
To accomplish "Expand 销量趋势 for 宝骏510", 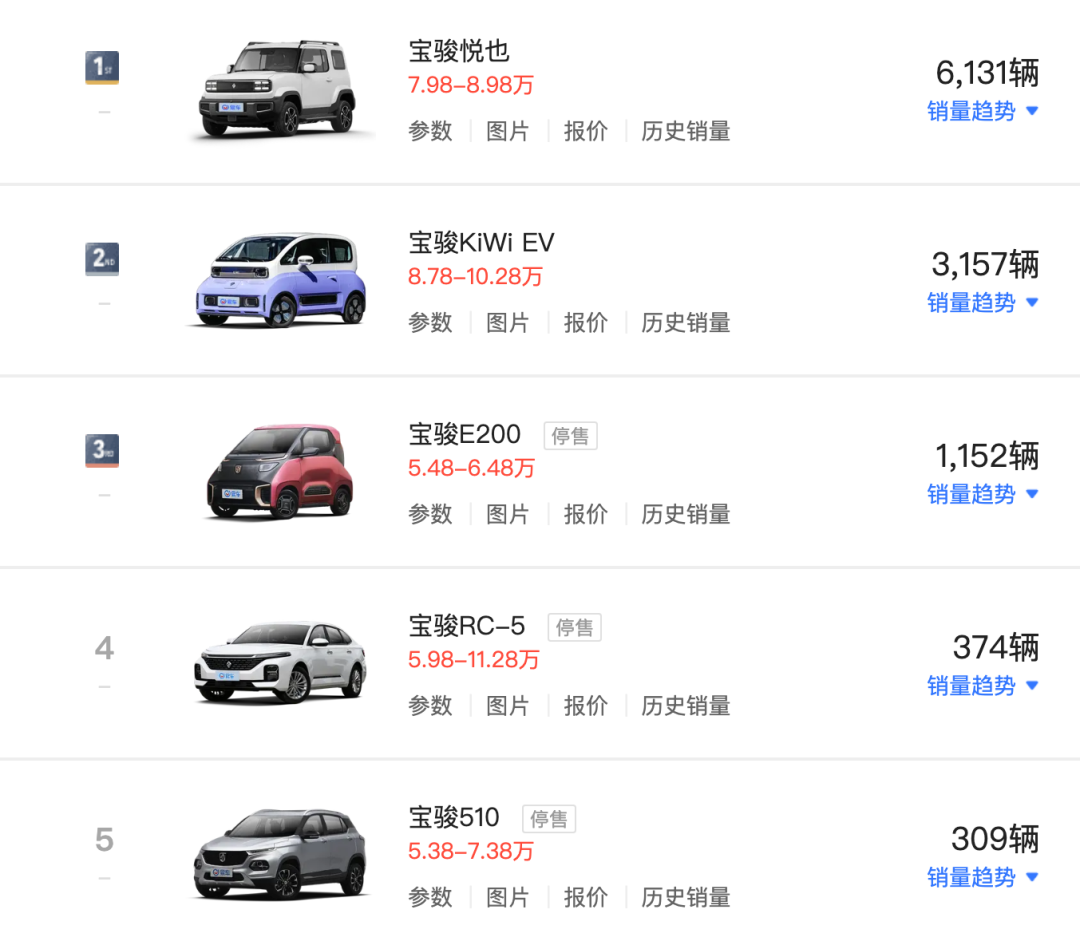I will pyautogui.click(x=982, y=877).
